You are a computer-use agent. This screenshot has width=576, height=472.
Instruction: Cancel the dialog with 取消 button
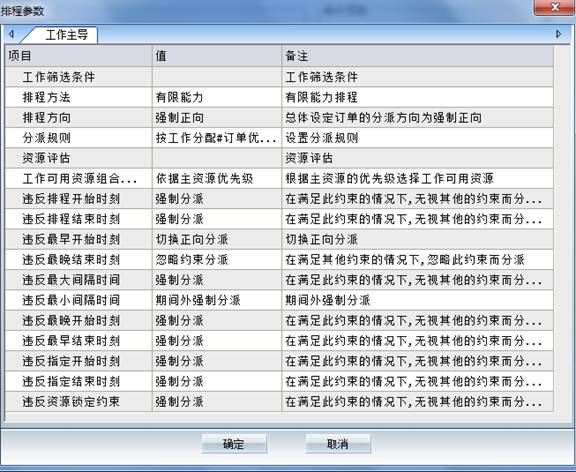point(338,444)
